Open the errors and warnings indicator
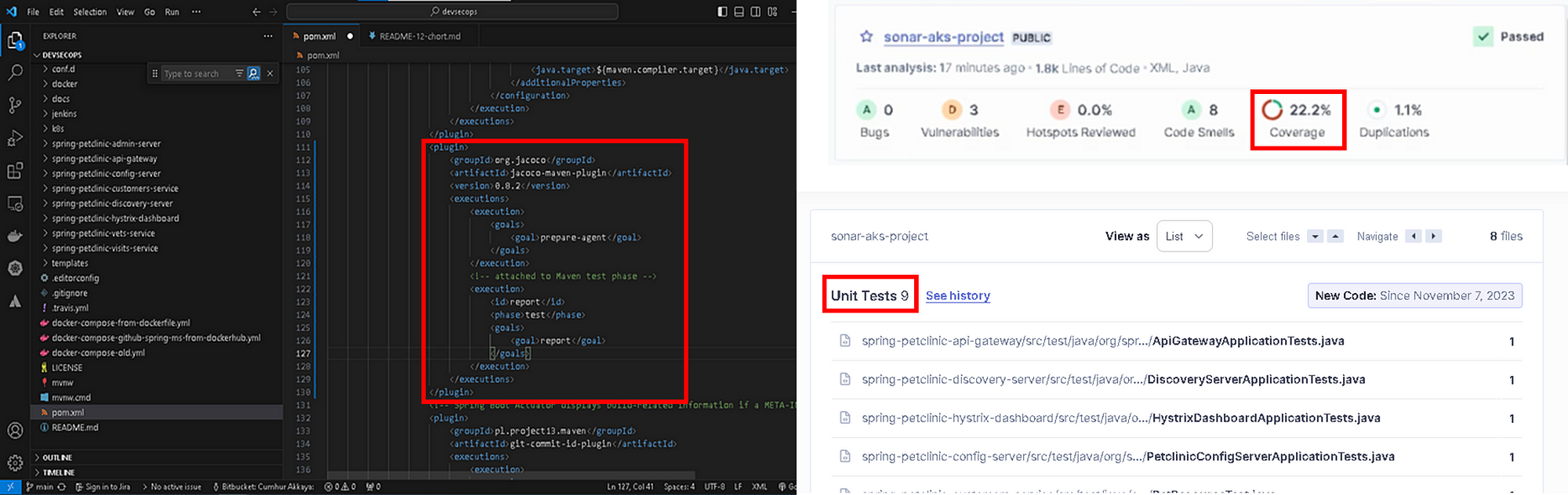Screen dimensions: 1568x495 coord(340,487)
